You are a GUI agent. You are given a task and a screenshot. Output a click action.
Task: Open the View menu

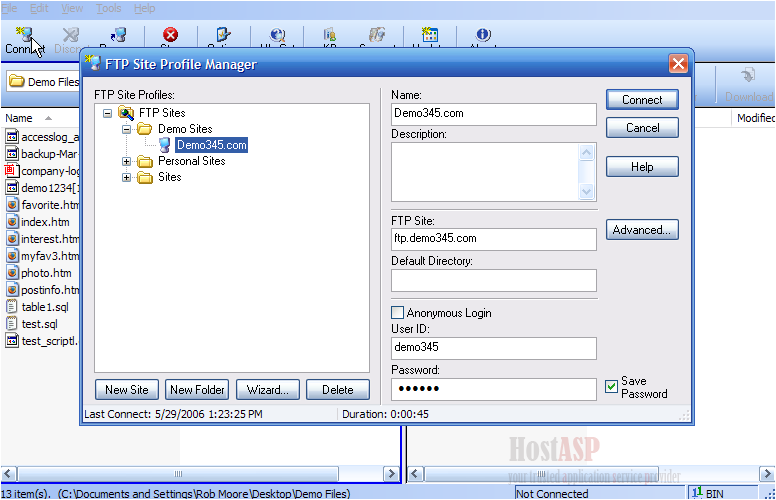tap(72, 8)
